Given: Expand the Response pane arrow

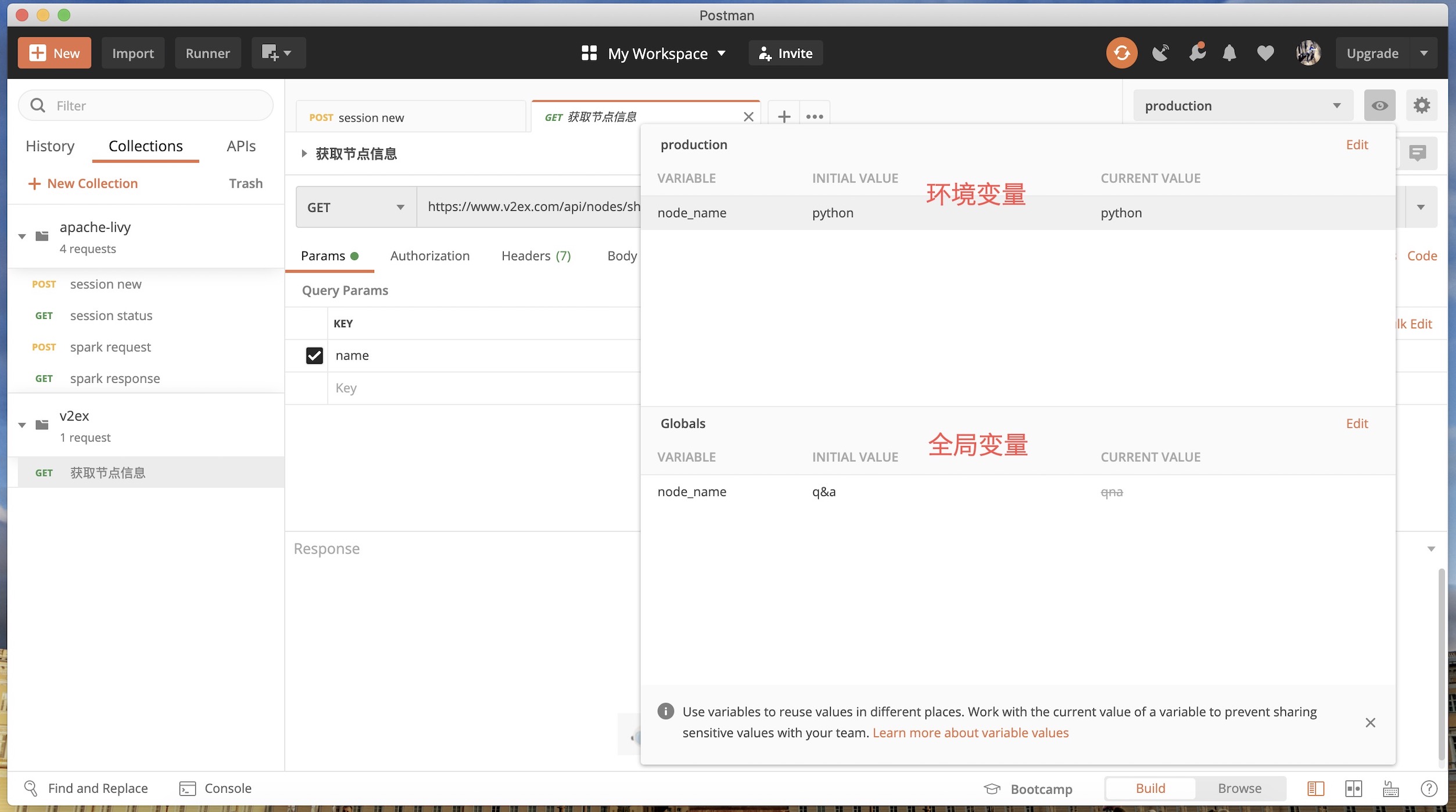Looking at the screenshot, I should click(x=1430, y=548).
